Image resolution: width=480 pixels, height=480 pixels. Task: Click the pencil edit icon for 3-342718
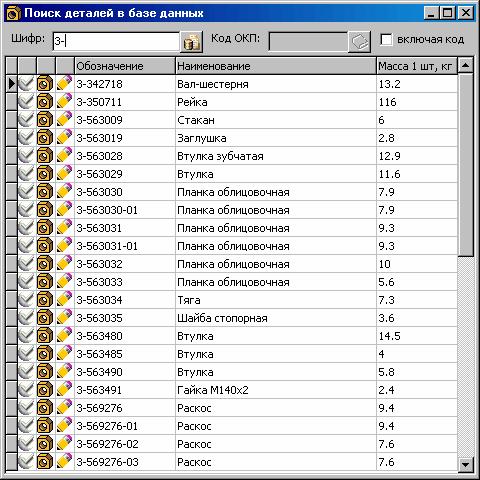point(64,83)
